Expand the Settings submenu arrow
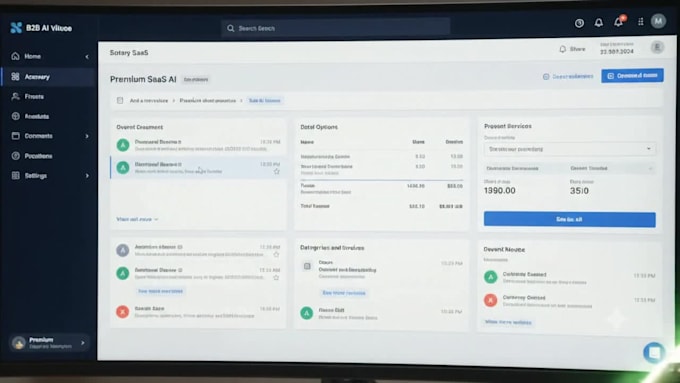 click(x=87, y=176)
